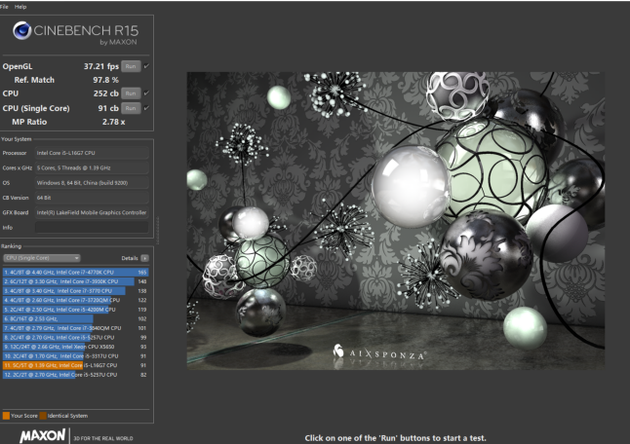Open the File menu

tap(5, 6)
